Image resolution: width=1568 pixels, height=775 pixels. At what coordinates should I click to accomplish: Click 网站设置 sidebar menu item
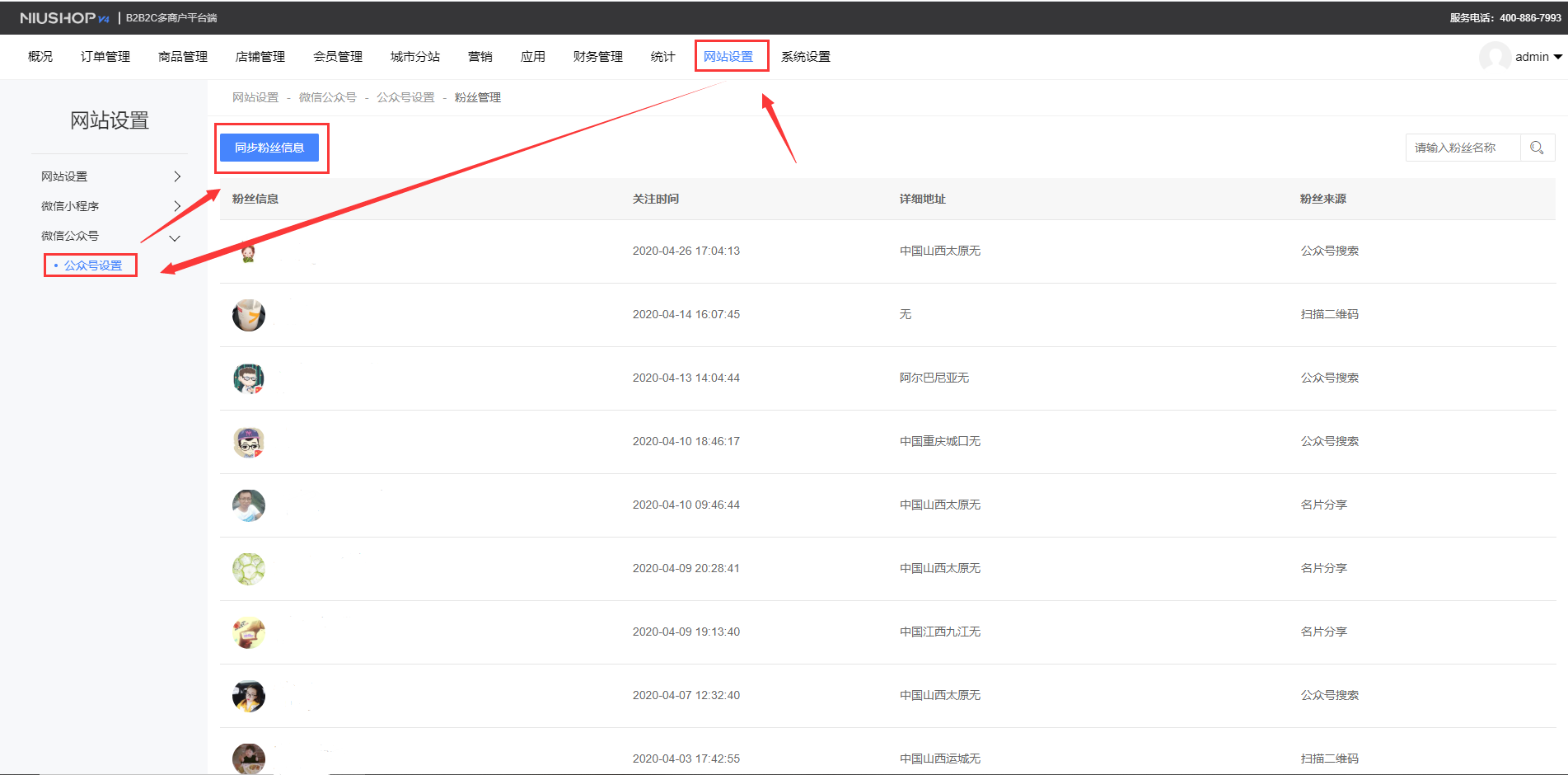coord(64,176)
